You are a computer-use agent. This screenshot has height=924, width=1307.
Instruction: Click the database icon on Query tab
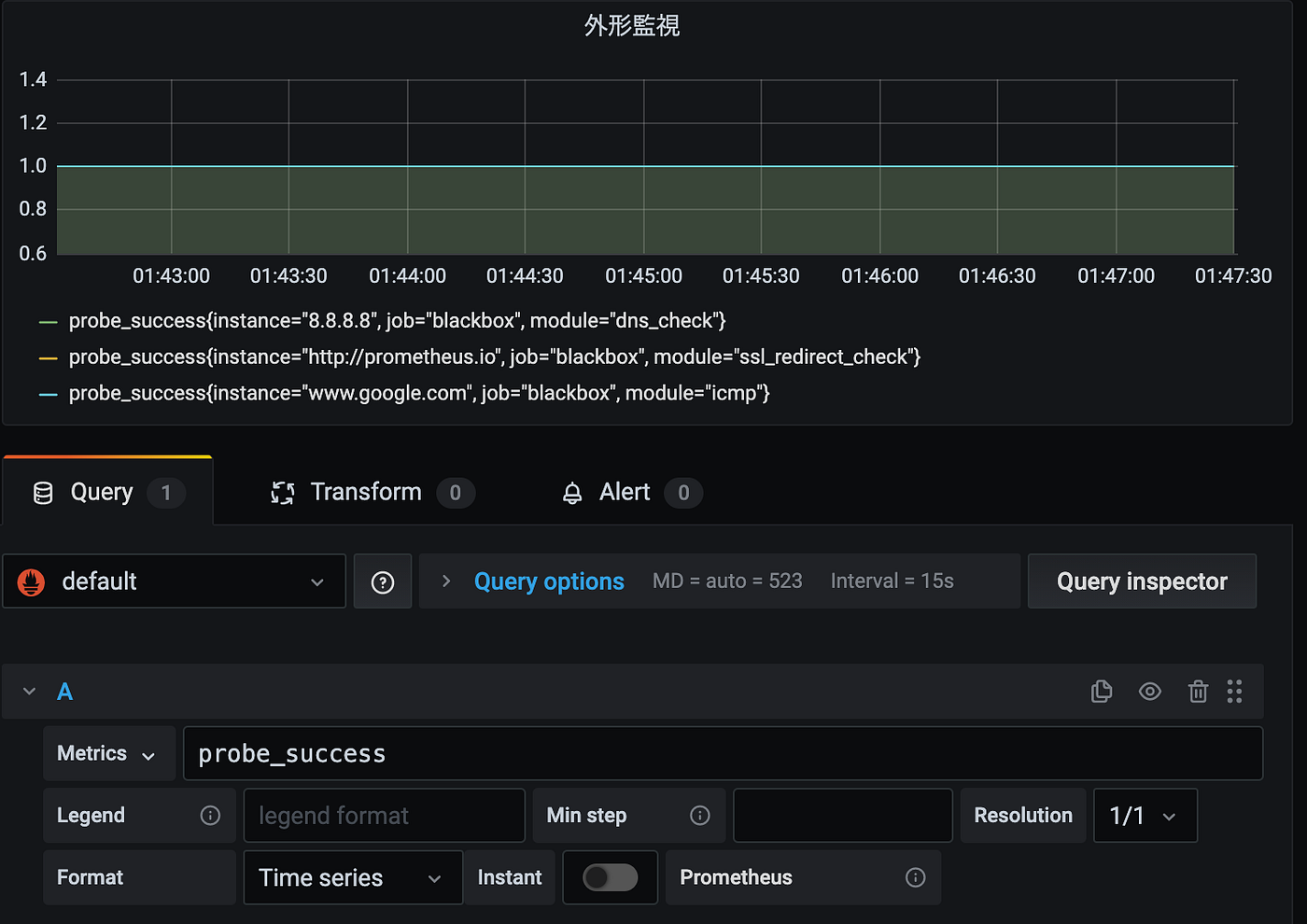[43, 493]
